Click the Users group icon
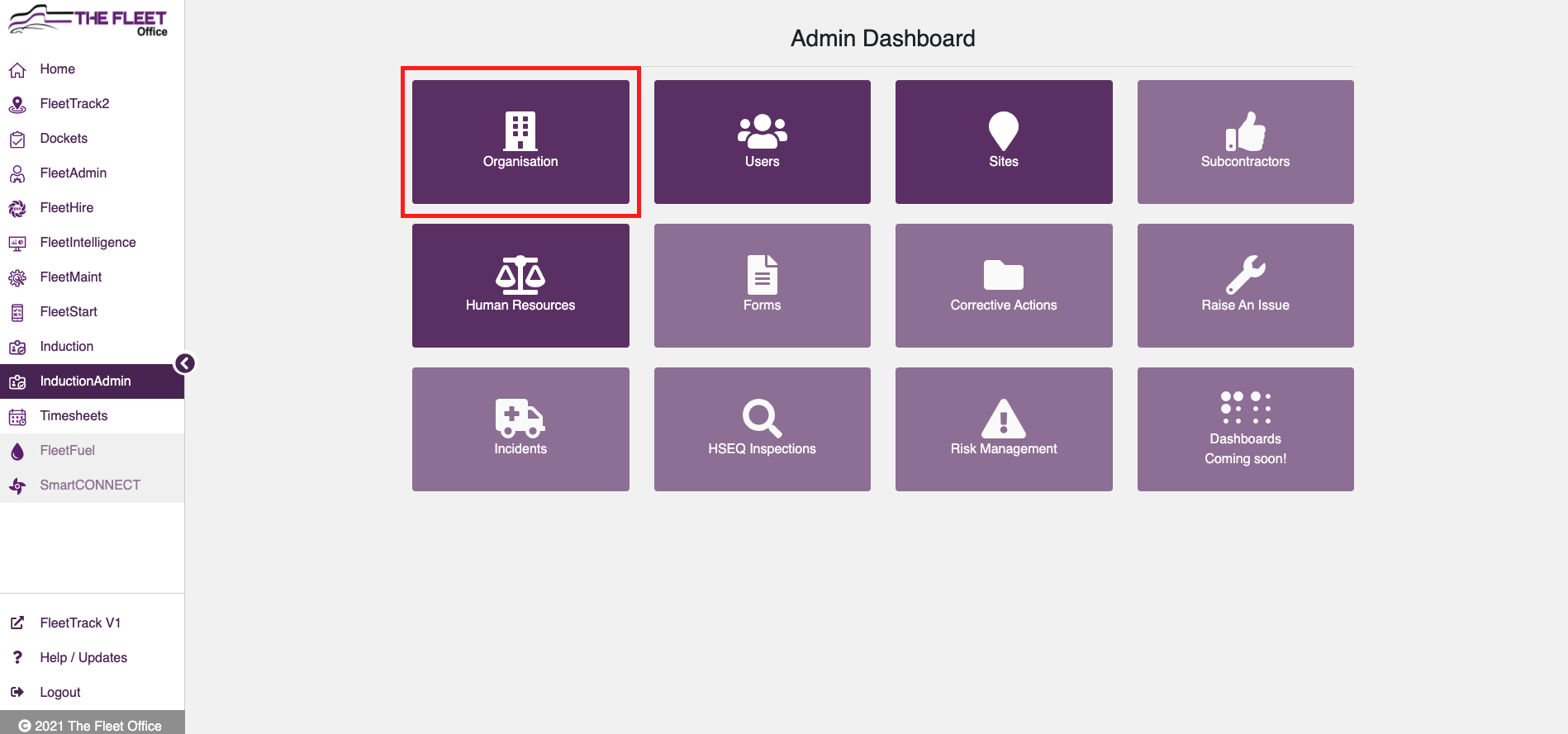Image resolution: width=1568 pixels, height=734 pixels. tap(762, 130)
